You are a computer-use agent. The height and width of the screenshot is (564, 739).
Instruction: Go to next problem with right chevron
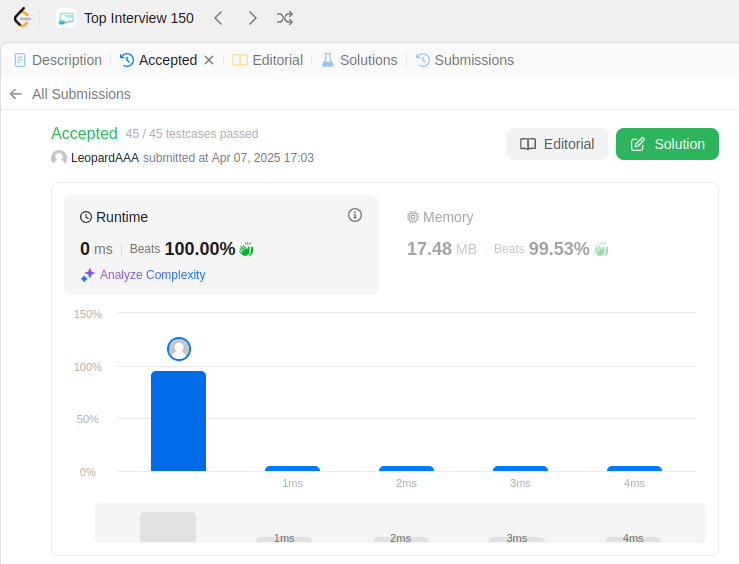[253, 18]
